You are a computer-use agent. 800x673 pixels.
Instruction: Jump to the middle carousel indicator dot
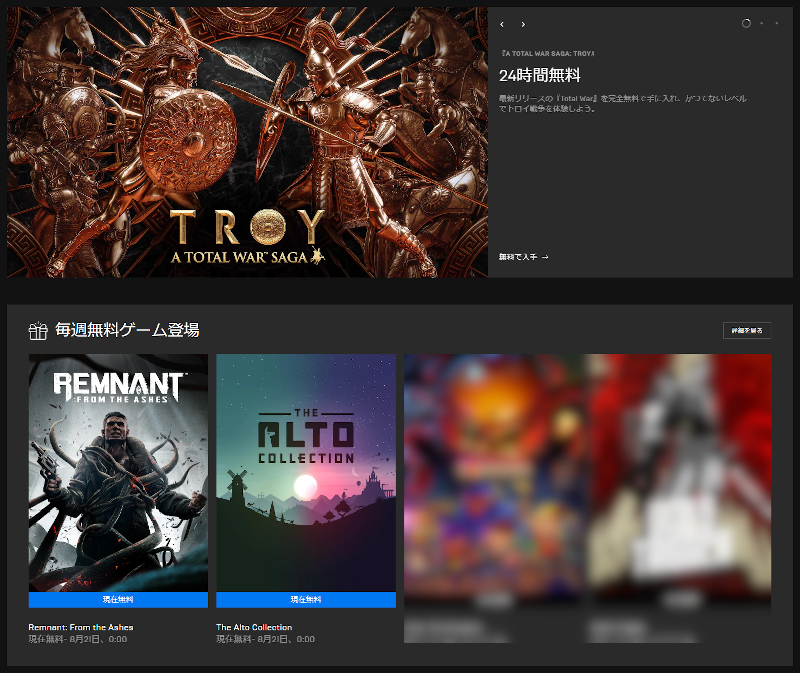pos(762,23)
